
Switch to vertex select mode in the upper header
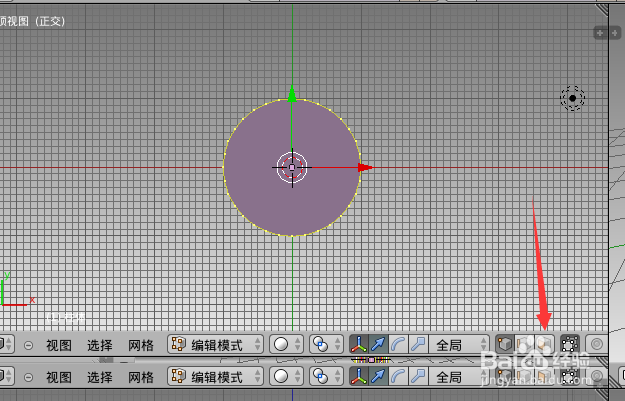click(505, 344)
